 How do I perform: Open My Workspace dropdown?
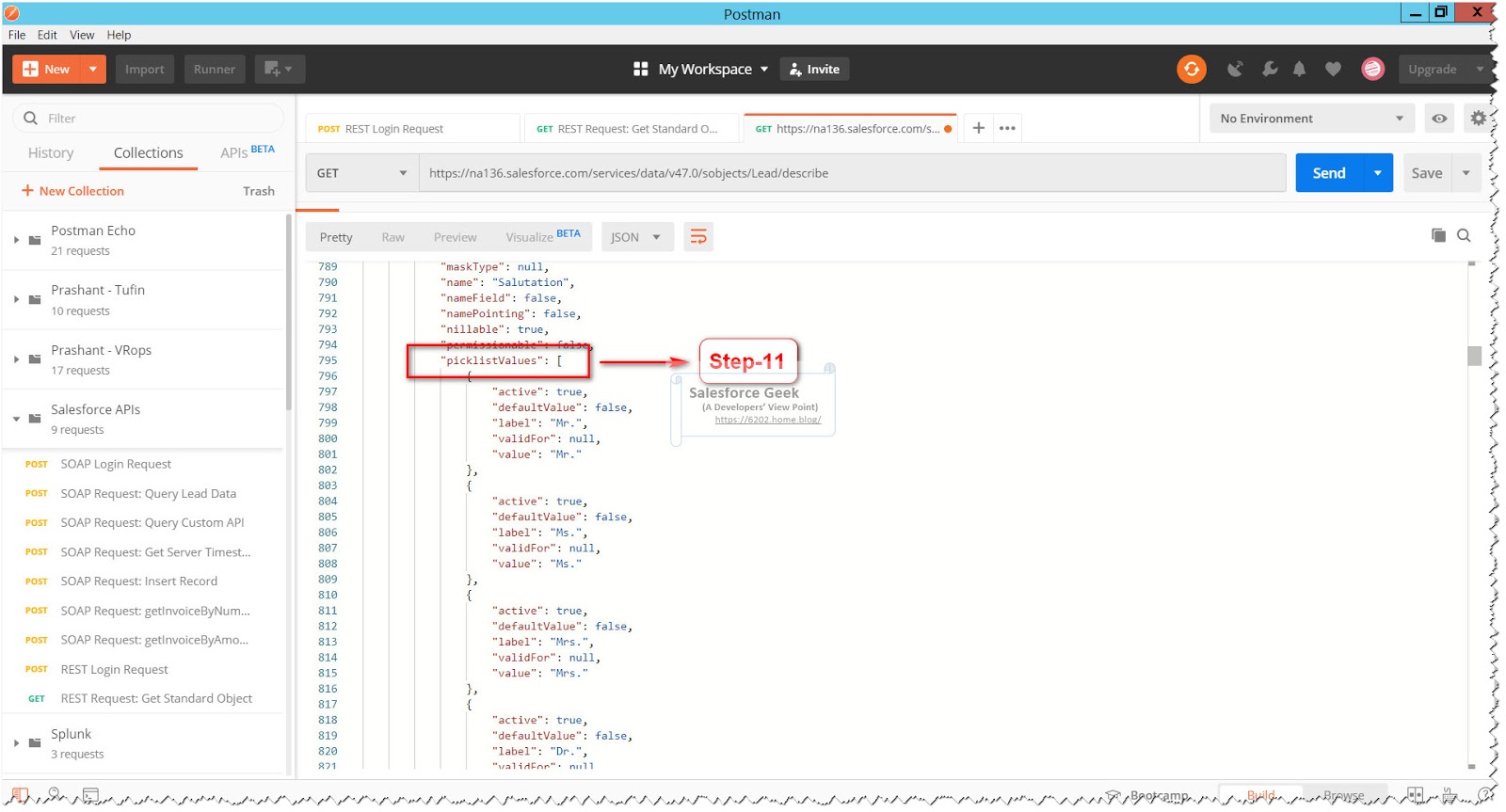click(713, 69)
